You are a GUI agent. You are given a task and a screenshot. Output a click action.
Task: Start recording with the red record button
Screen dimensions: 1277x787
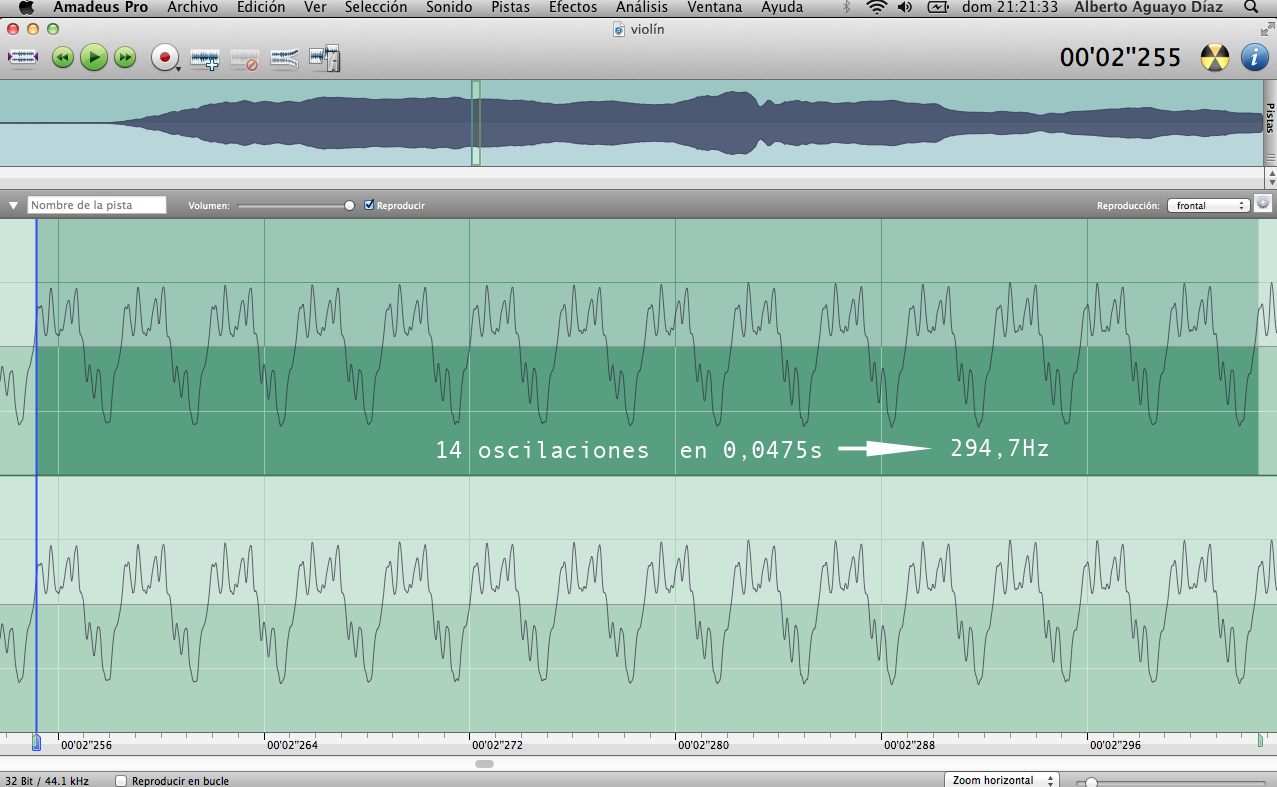click(164, 58)
